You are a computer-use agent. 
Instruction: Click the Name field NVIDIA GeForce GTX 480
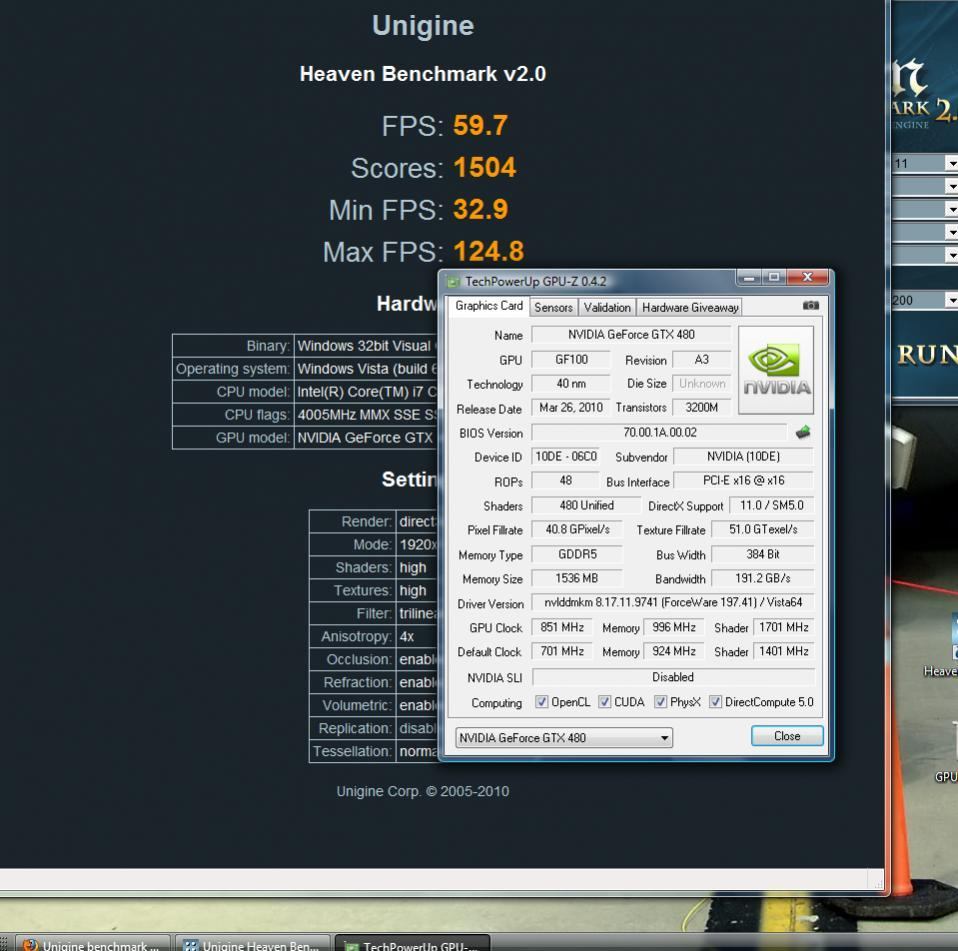(x=631, y=335)
